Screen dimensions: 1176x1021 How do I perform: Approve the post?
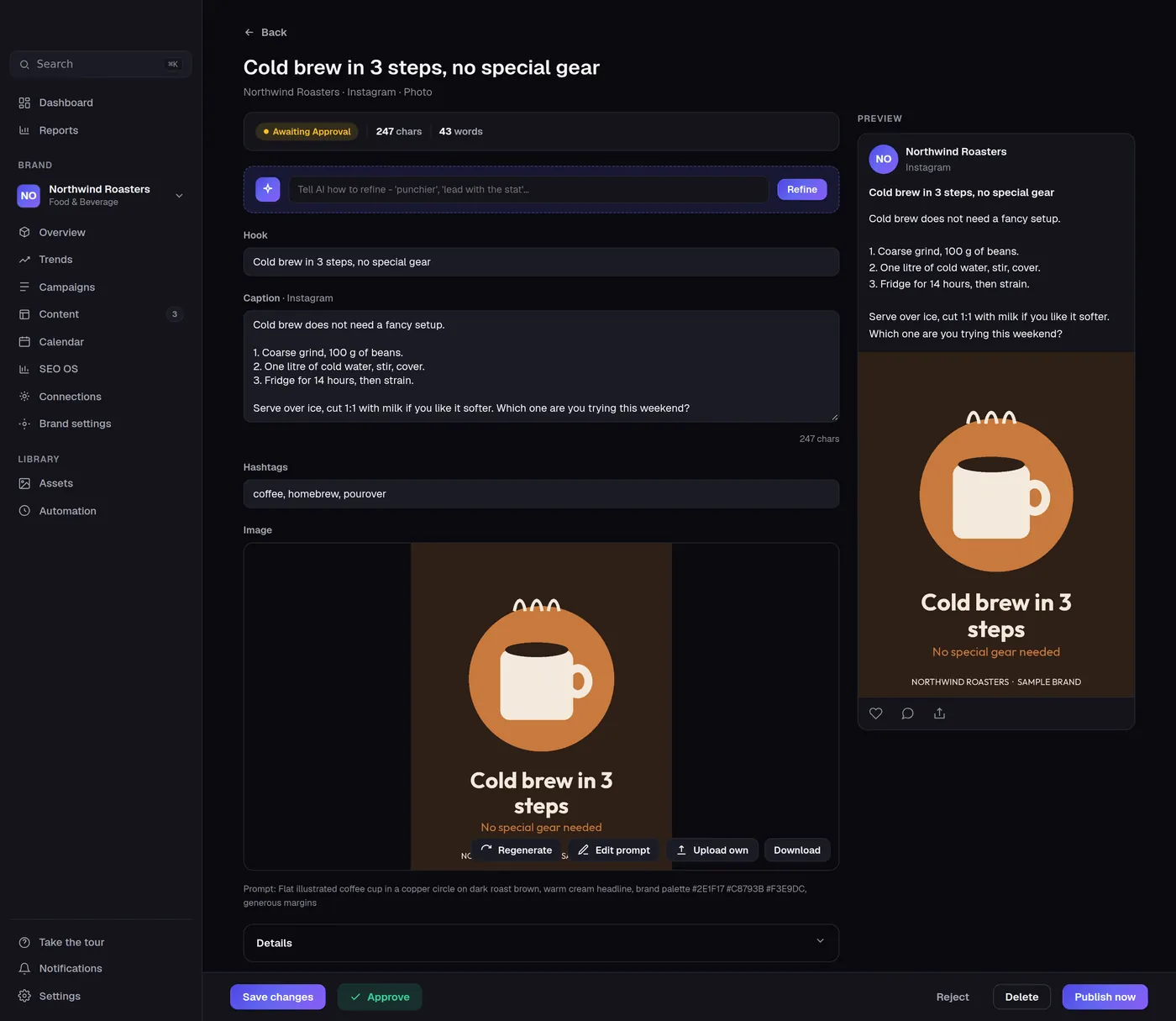click(380, 997)
